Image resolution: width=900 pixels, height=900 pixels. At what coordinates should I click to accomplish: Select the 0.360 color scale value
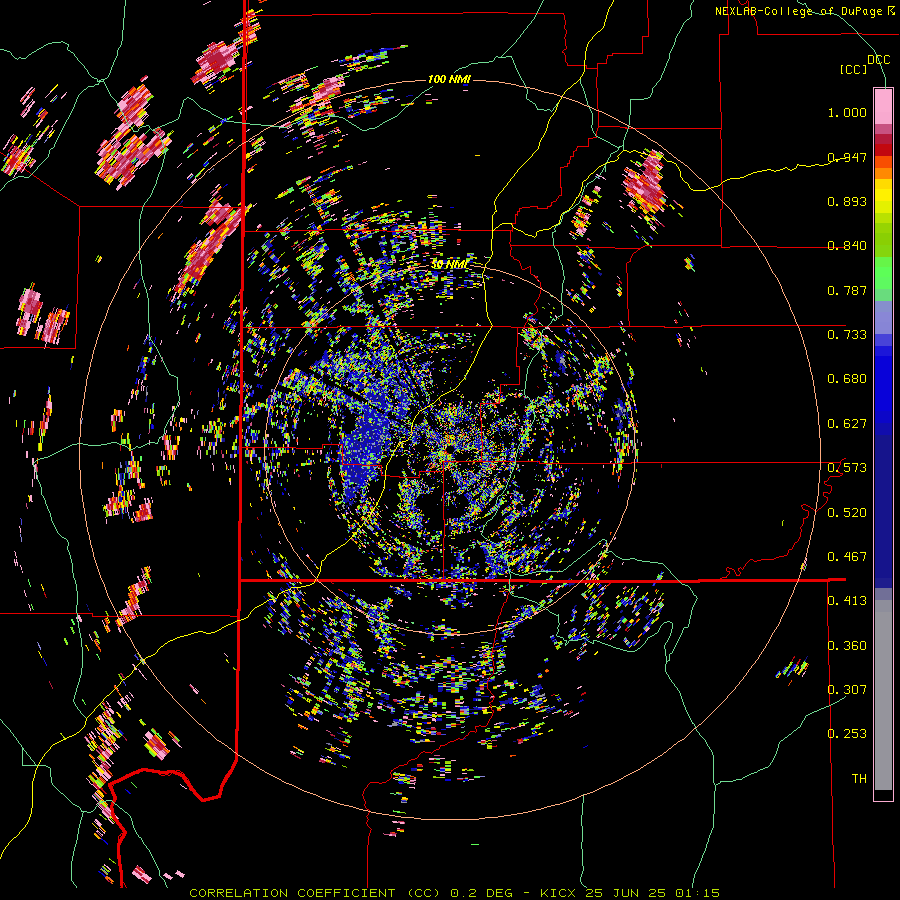click(x=847, y=646)
